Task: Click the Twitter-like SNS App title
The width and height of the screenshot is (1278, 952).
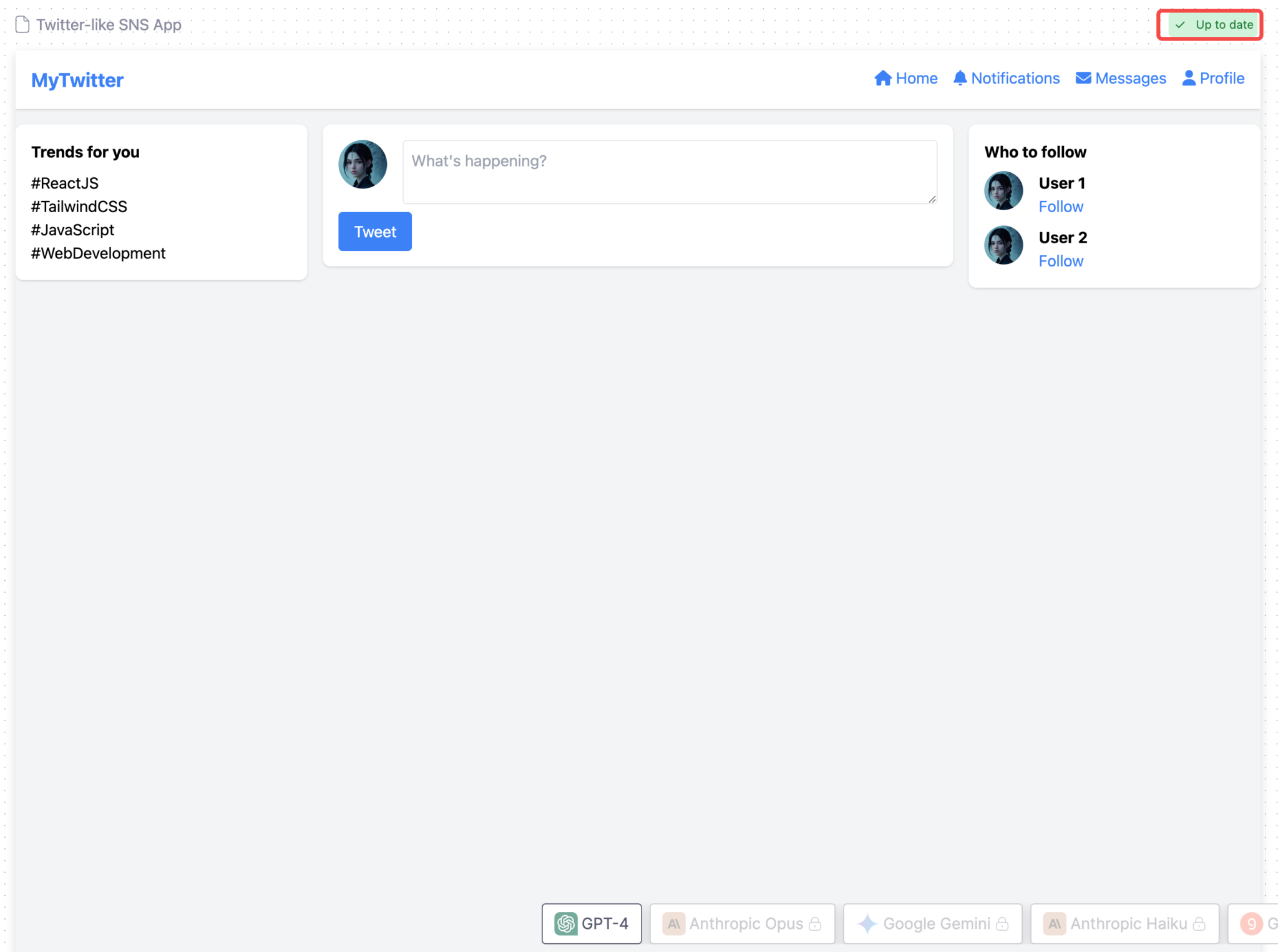Action: coord(109,24)
